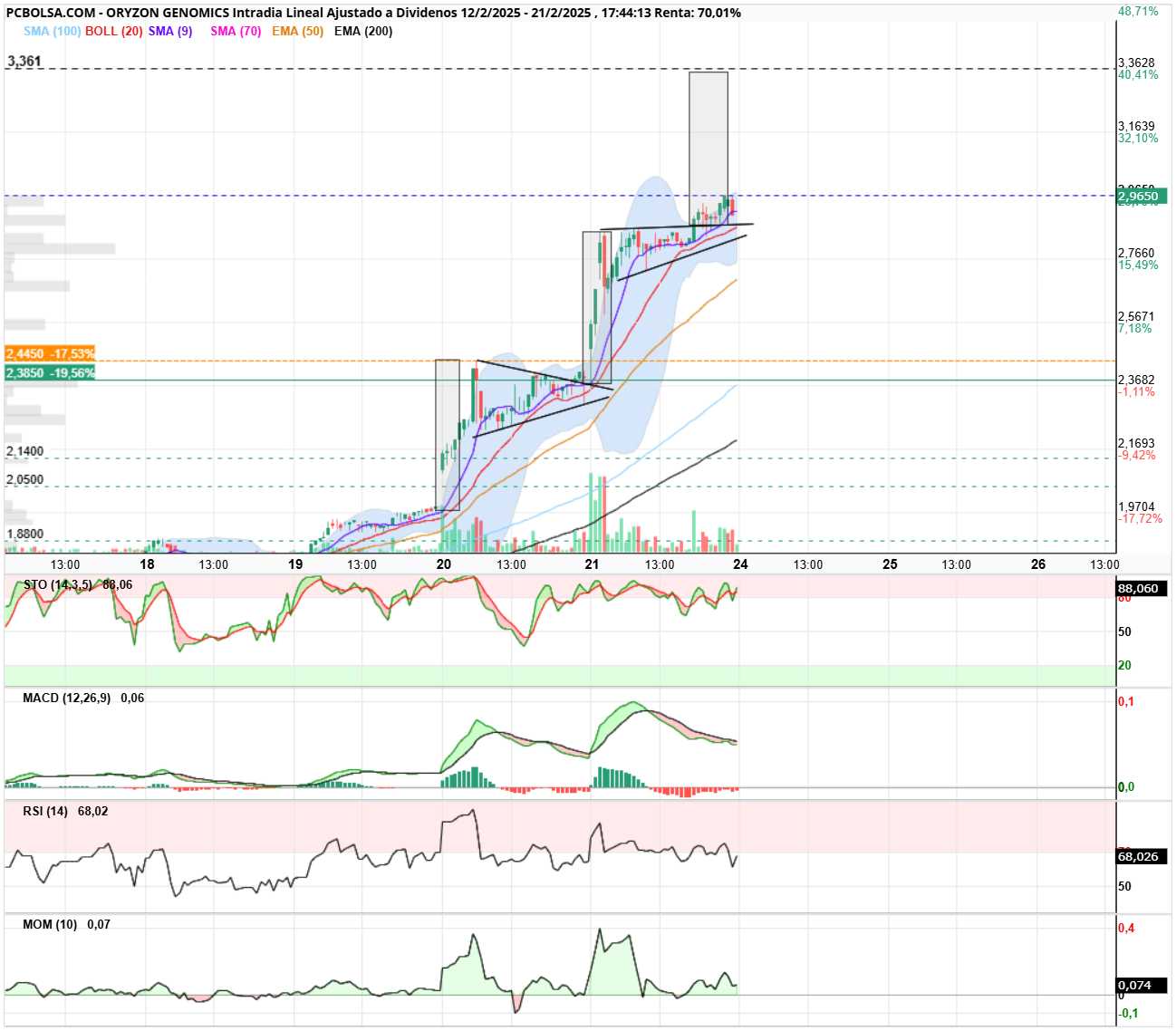Screen dimensions: 1176x1031
Task: Click the day 21 date marker
Action: tap(592, 564)
